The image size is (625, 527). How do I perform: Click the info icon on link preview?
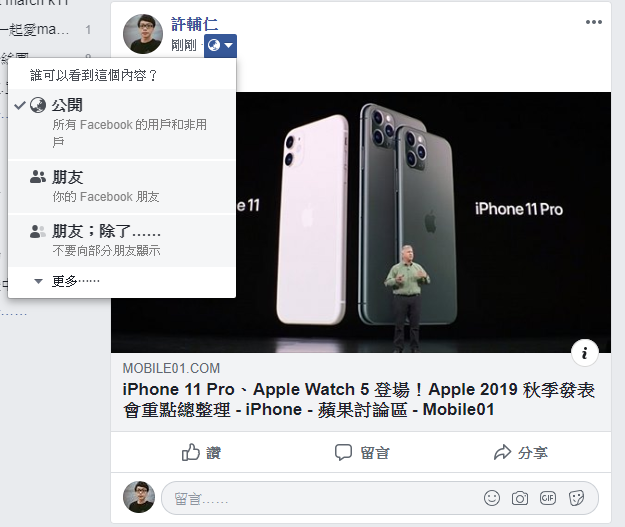[x=585, y=353]
